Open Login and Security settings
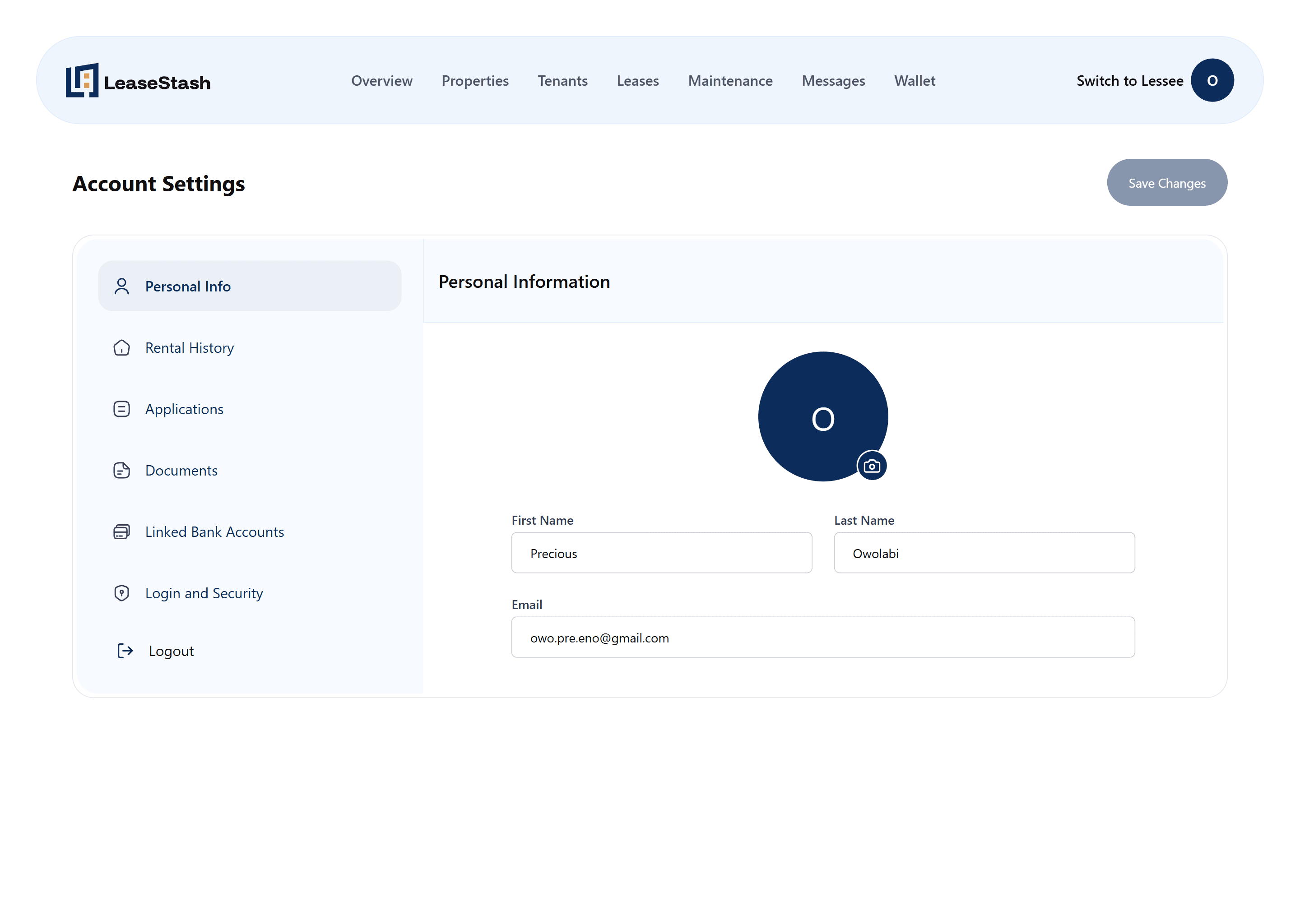Viewport: 1300px width, 924px height. tap(249, 593)
